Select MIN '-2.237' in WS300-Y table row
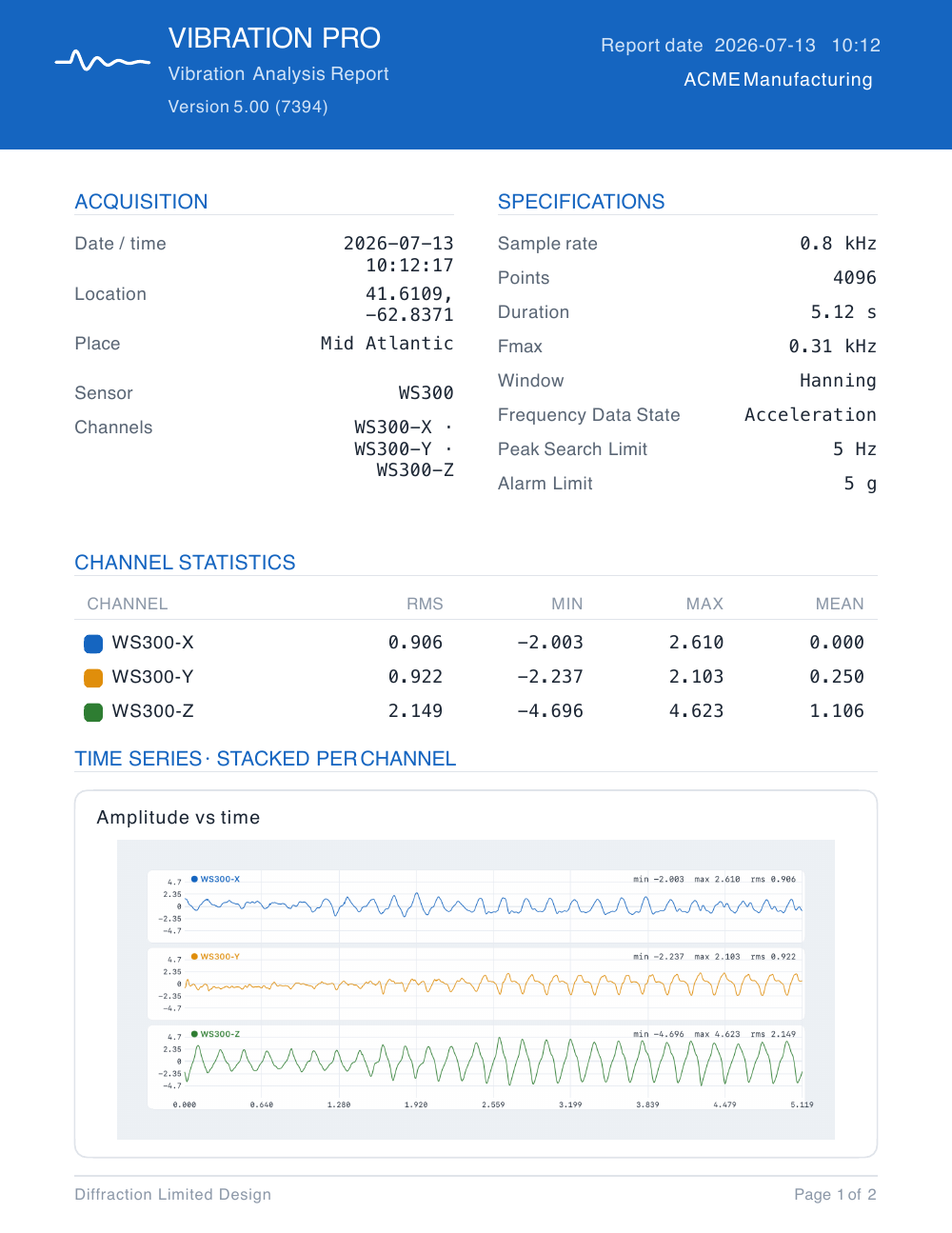The width and height of the screenshot is (952, 1233). (550, 677)
